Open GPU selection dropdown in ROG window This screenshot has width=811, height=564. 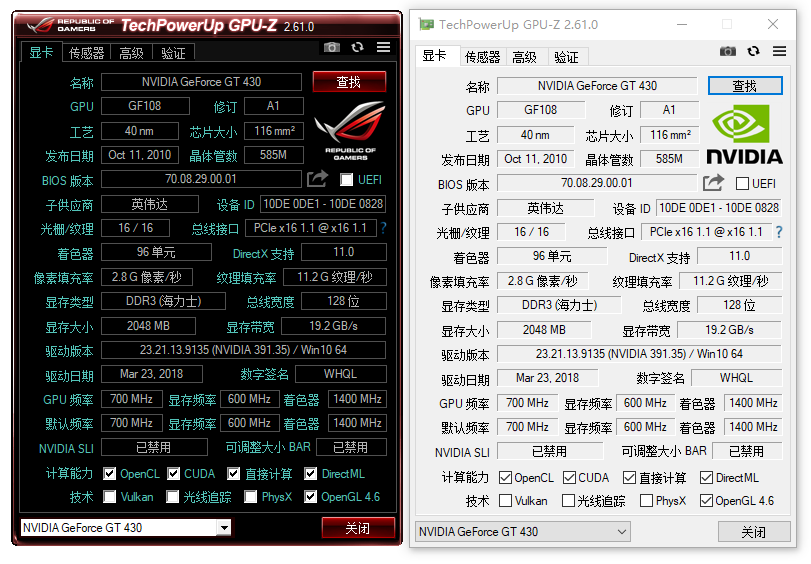[x=126, y=528]
